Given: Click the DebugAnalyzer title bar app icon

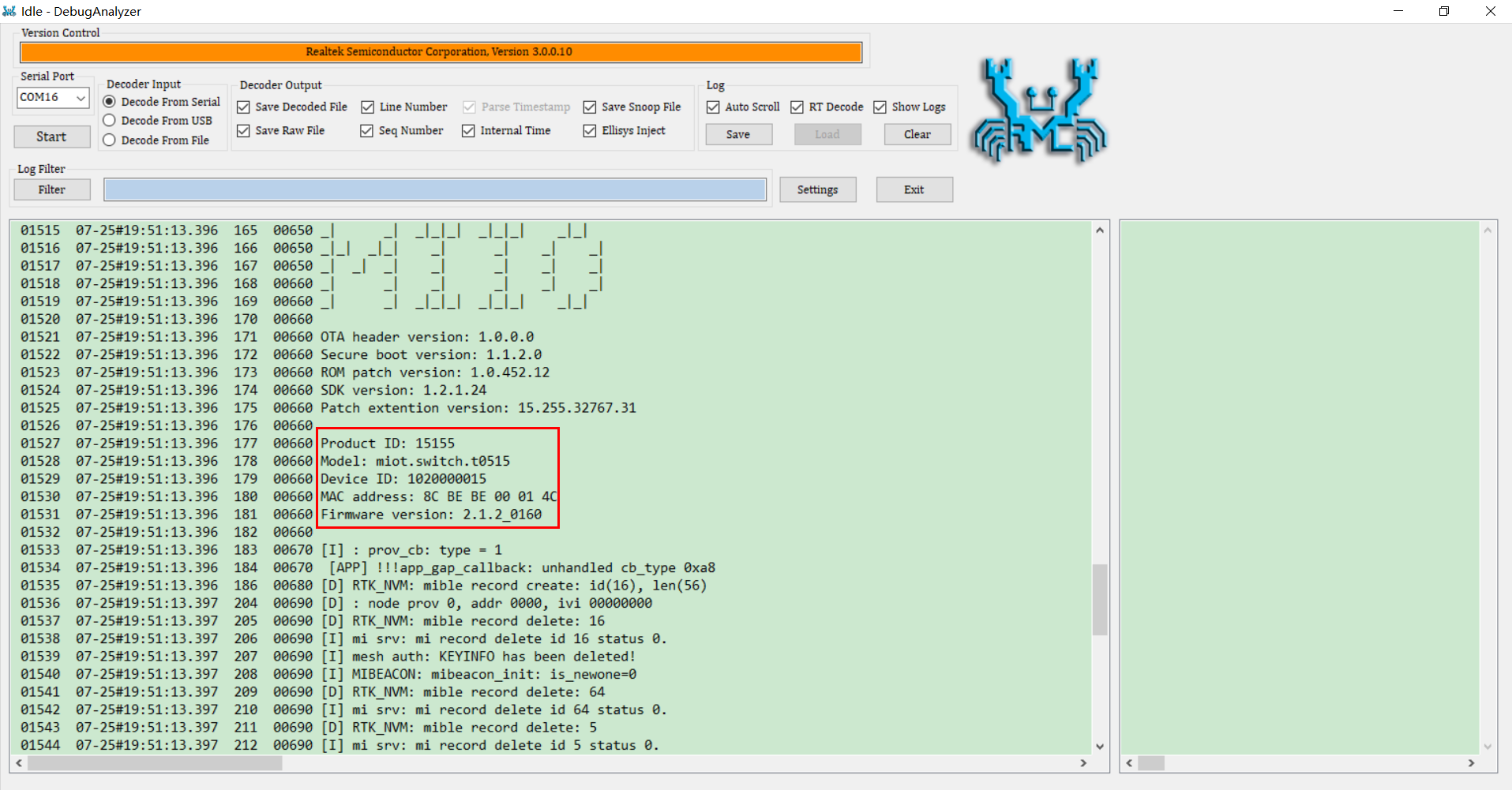Looking at the screenshot, I should (9, 11).
